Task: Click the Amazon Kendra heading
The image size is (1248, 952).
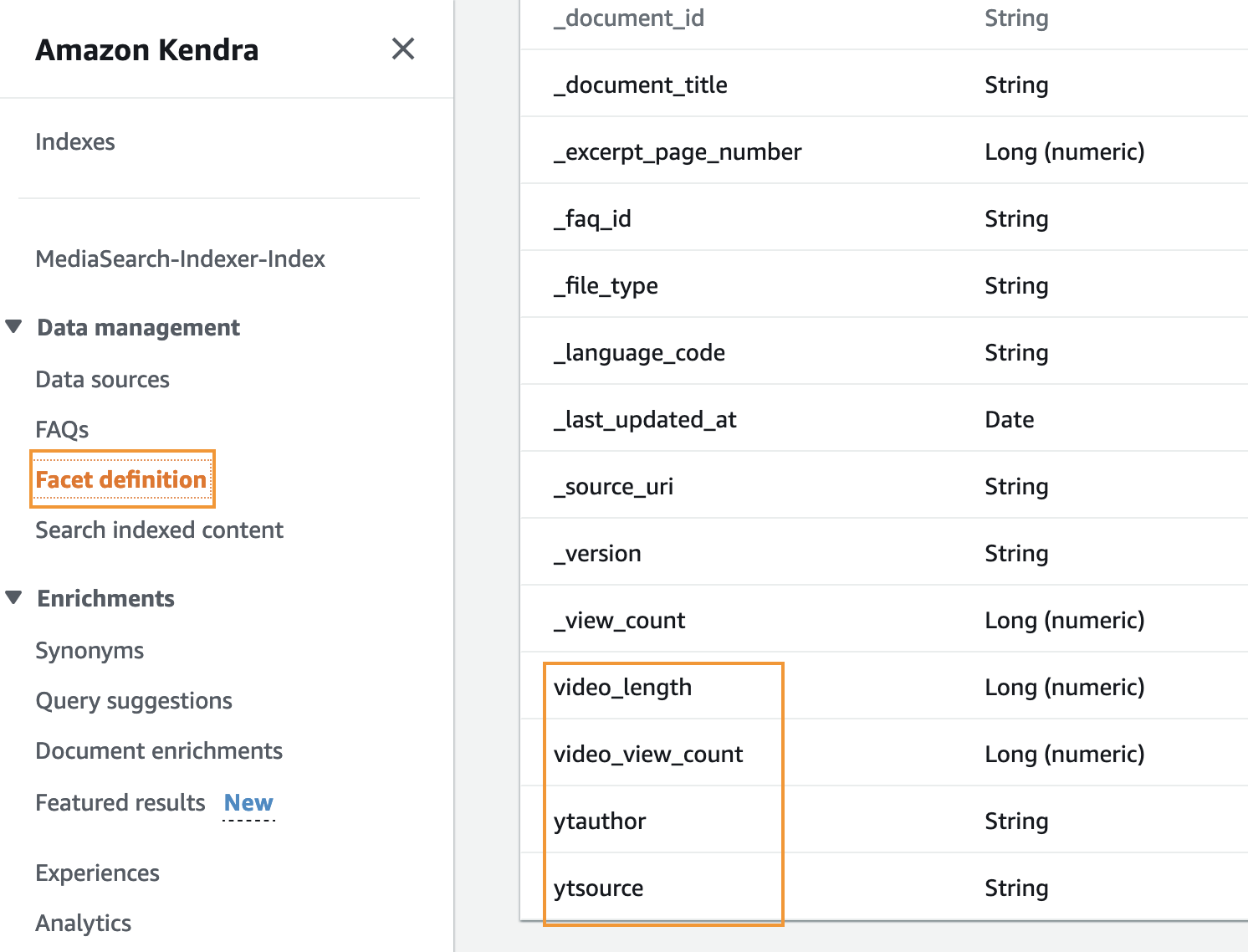Action: (x=147, y=50)
